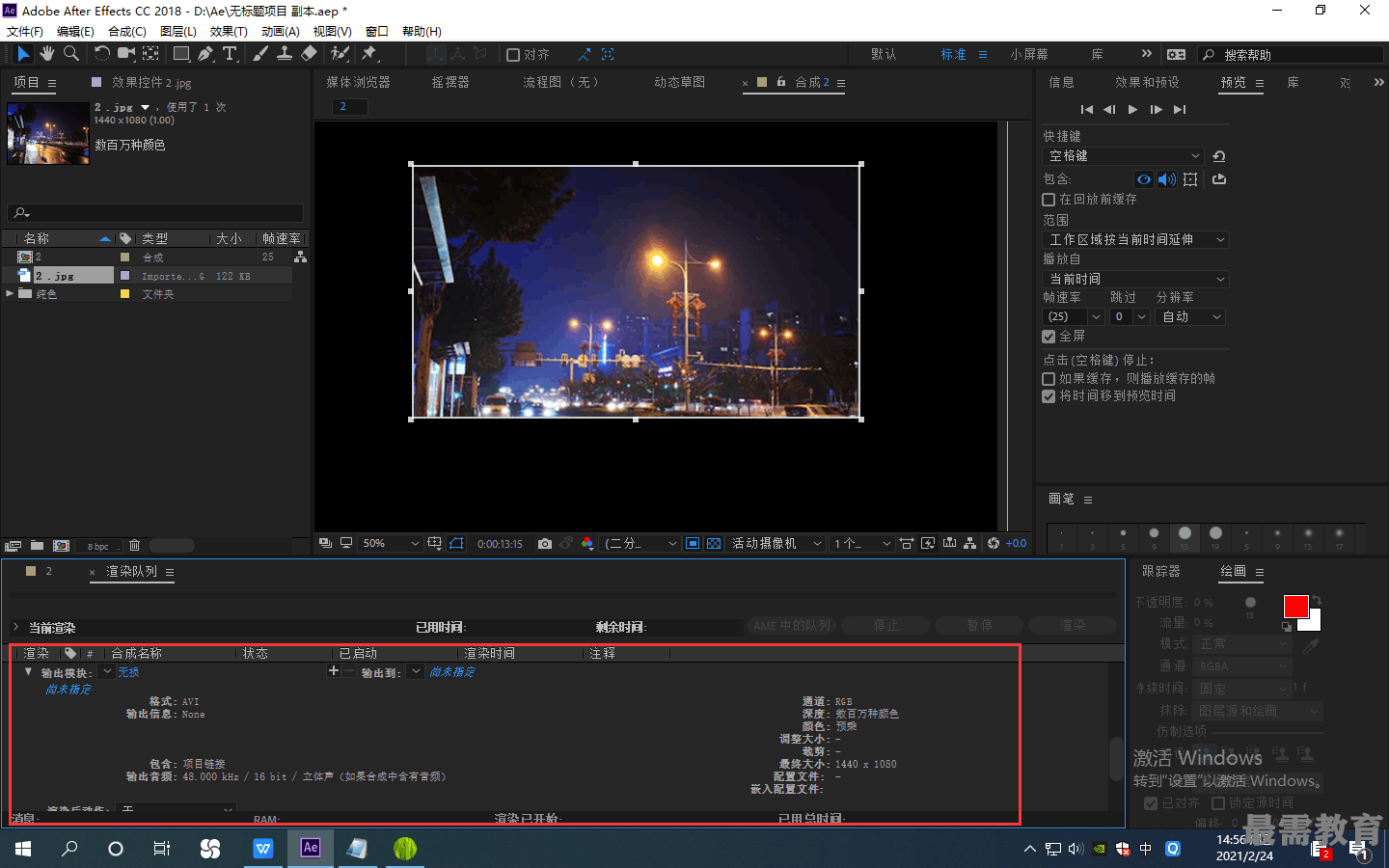This screenshot has height=868, width=1389.
Task: Click the 无损 output module link
Action: coord(128,672)
